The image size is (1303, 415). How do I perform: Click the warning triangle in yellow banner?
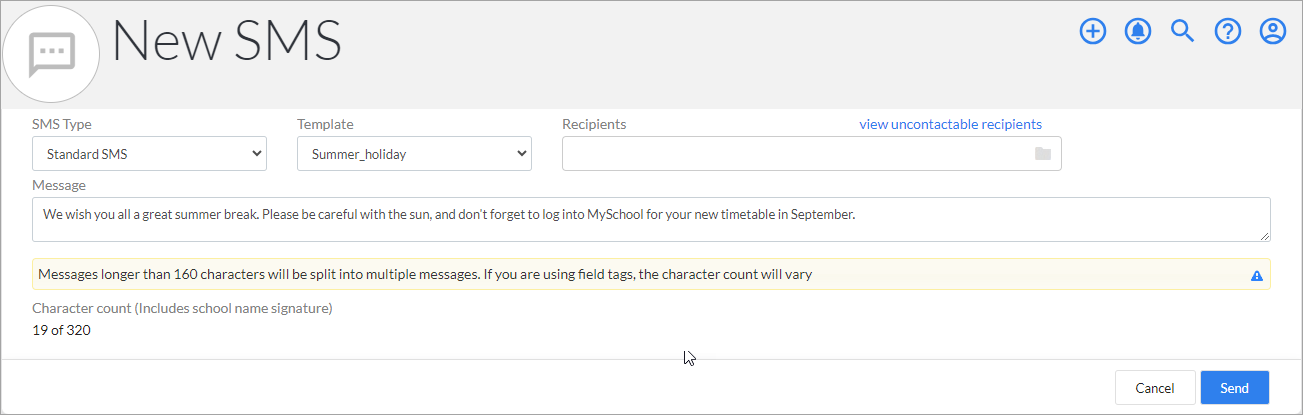1257,275
